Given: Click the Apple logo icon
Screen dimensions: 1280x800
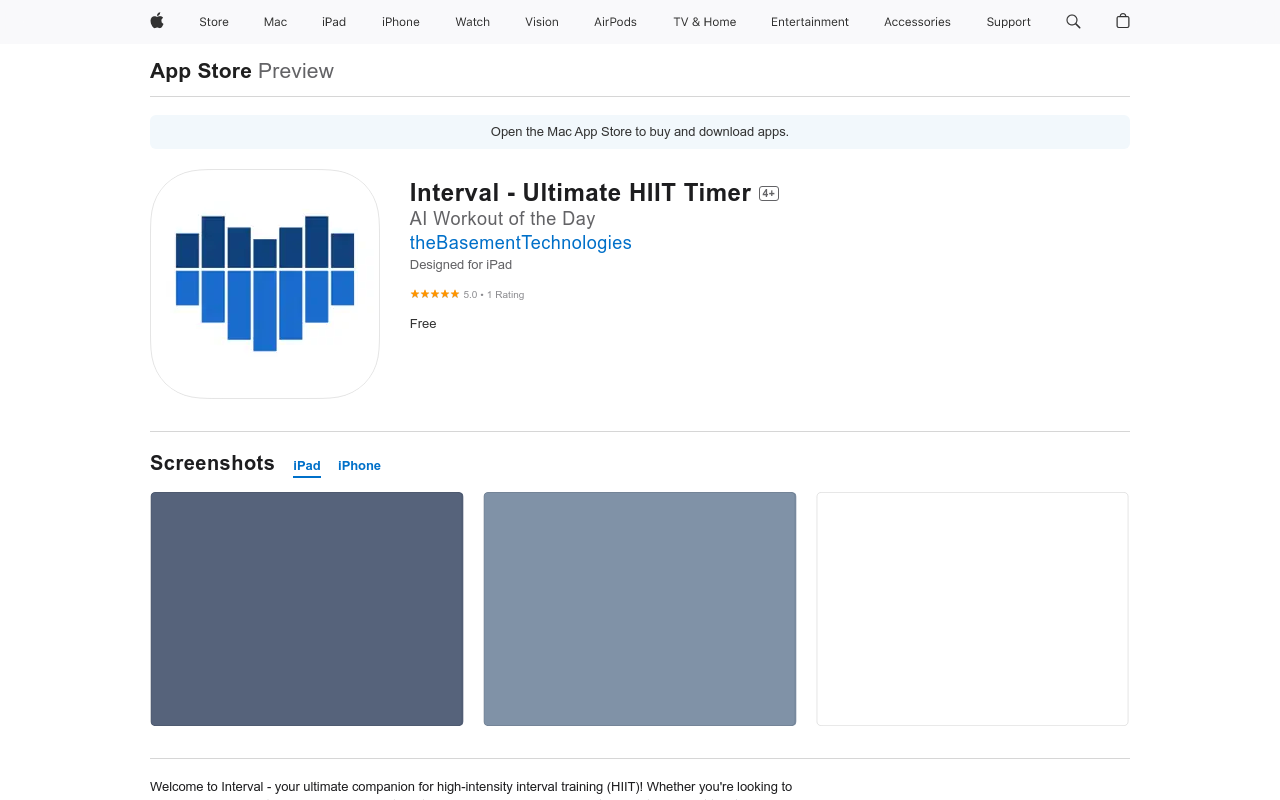Looking at the screenshot, I should click(x=157, y=21).
